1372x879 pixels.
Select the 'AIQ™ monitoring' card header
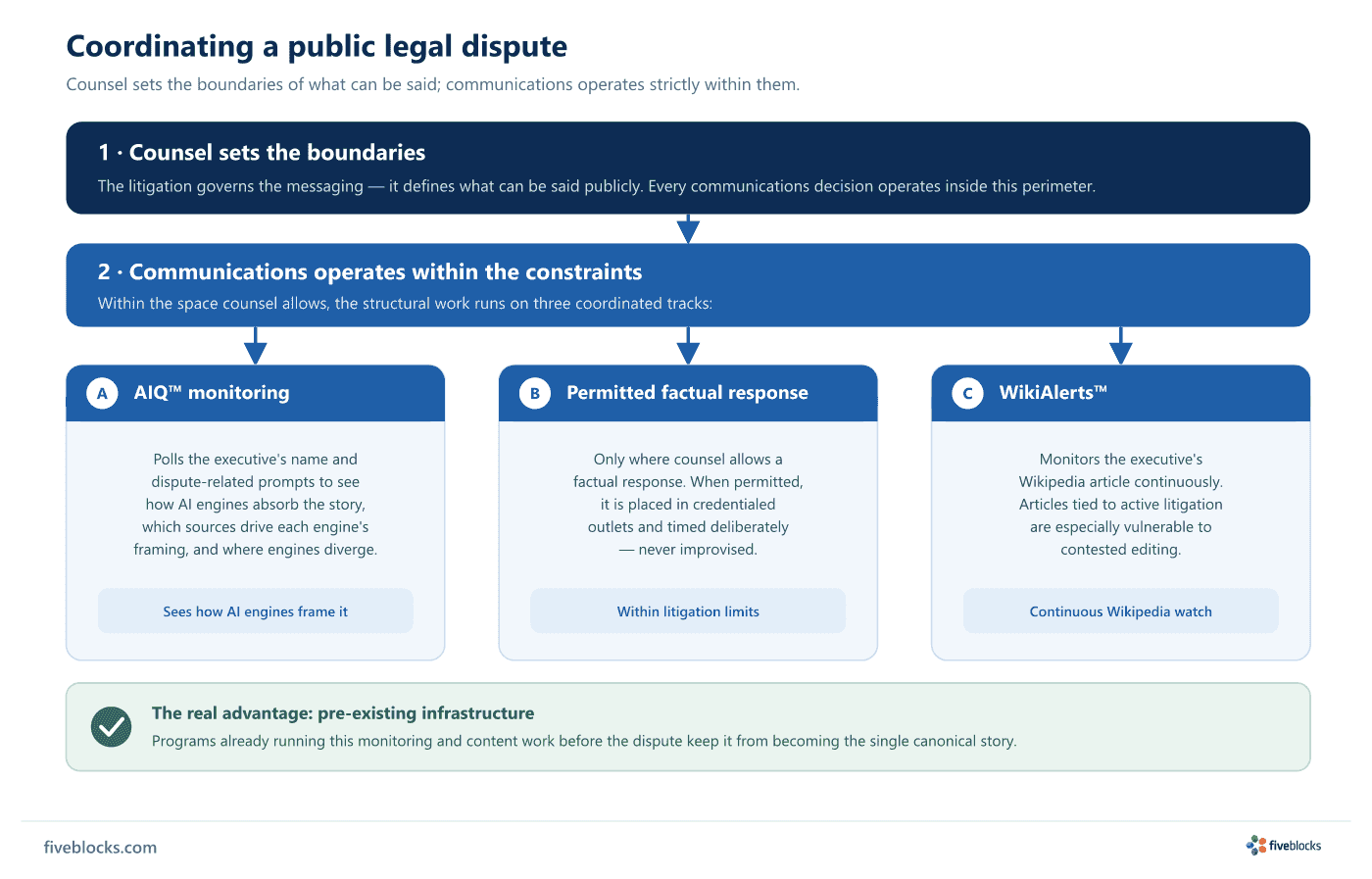tap(256, 393)
